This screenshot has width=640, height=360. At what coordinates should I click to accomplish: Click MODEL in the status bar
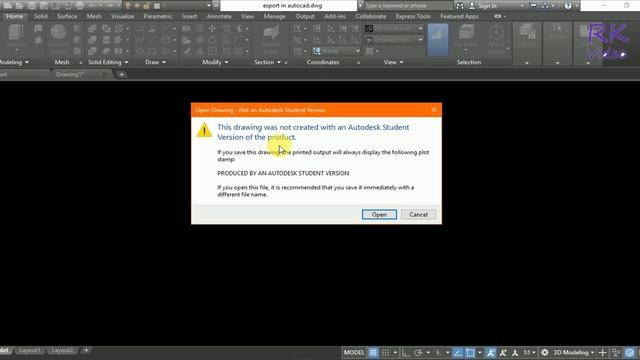click(354, 352)
